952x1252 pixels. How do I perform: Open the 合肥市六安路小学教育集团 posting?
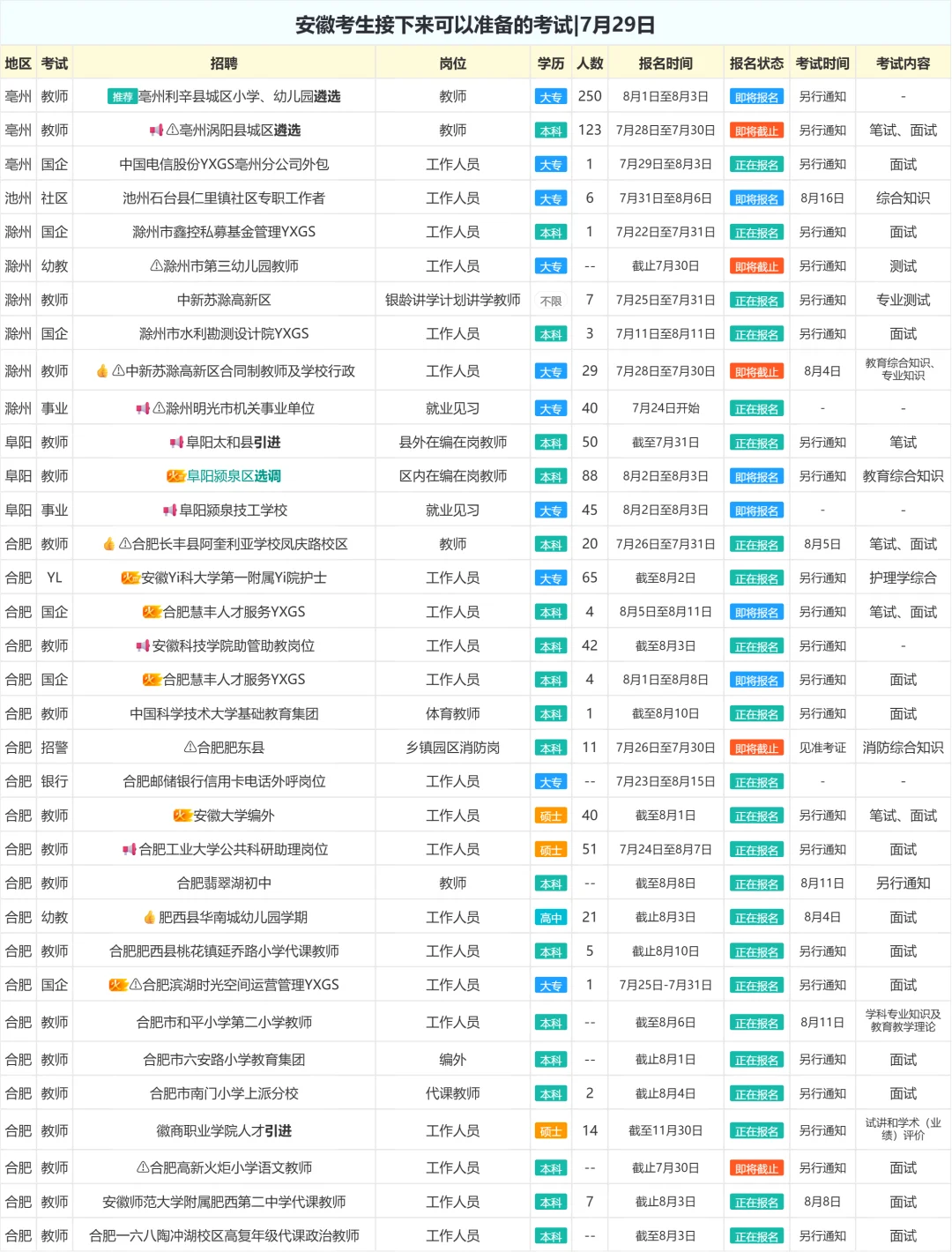(224, 1060)
